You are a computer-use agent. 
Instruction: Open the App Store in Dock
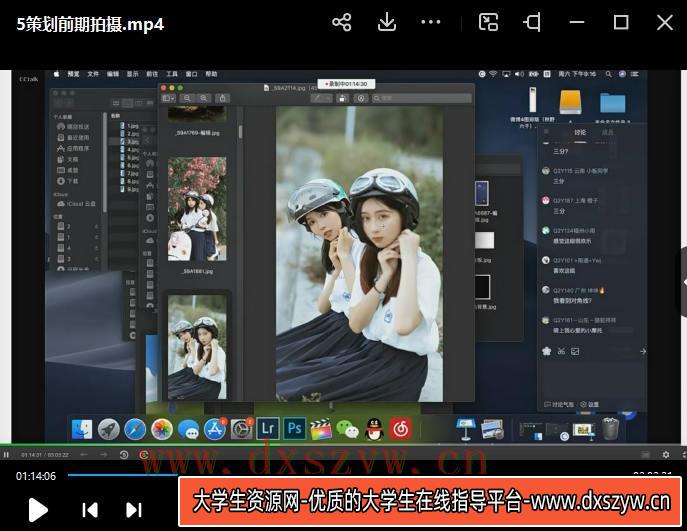click(x=214, y=429)
